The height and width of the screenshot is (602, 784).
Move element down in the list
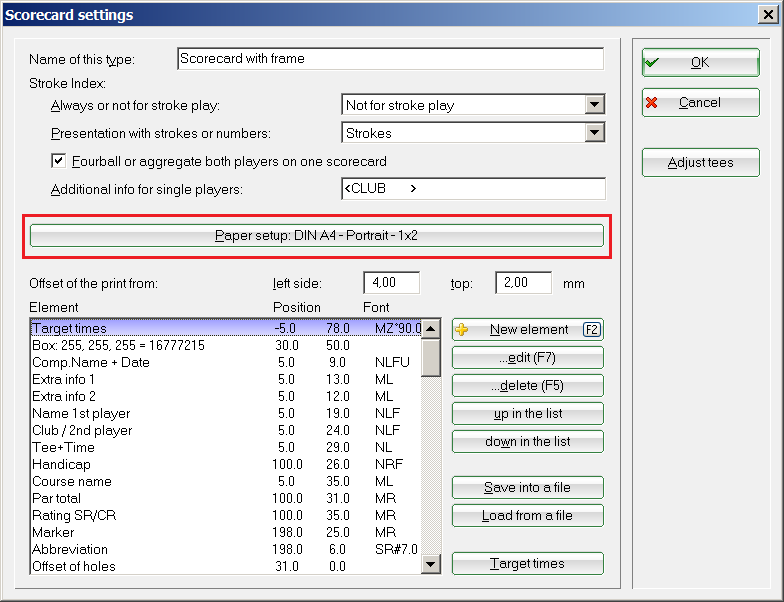click(527, 442)
